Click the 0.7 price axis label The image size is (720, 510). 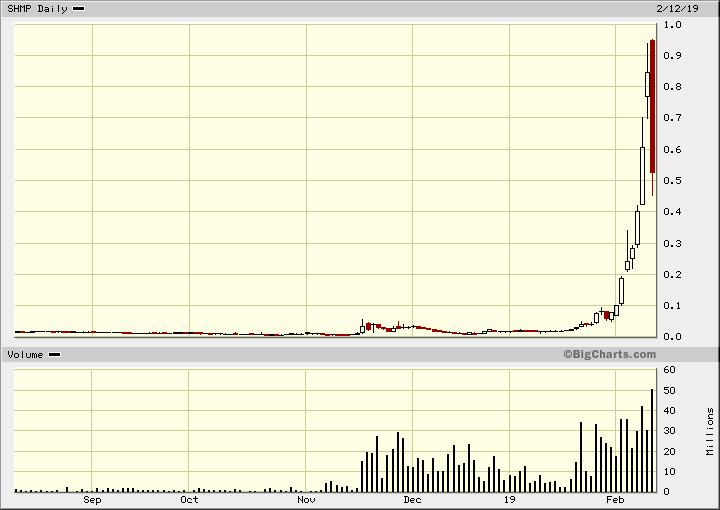pyautogui.click(x=672, y=118)
